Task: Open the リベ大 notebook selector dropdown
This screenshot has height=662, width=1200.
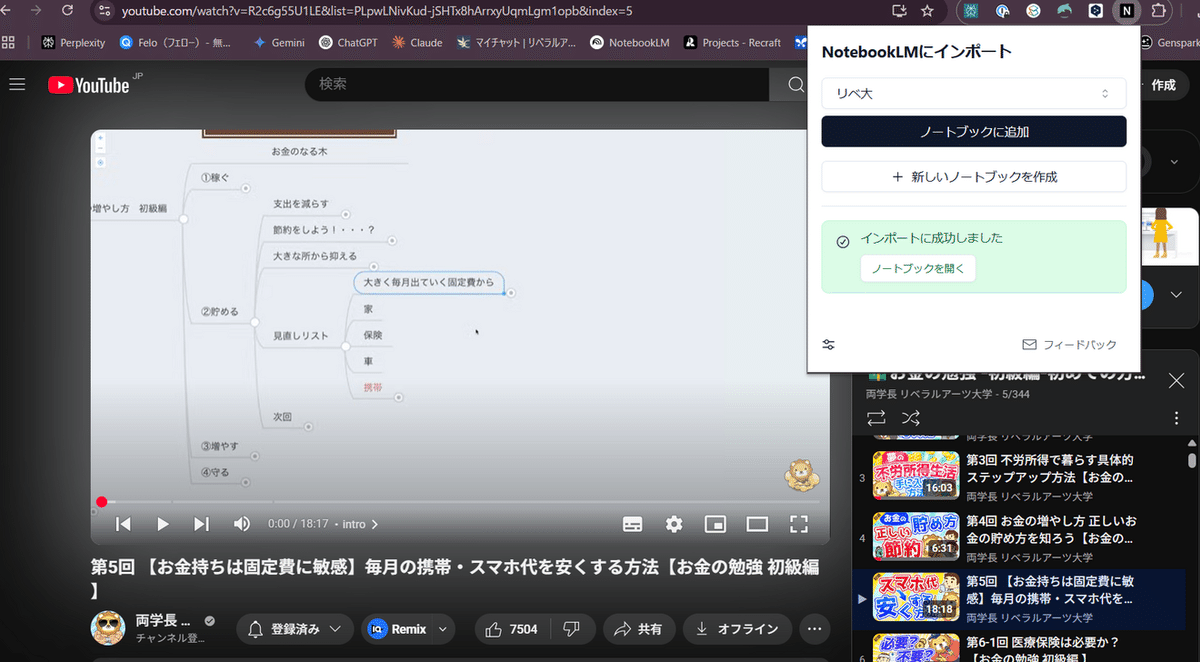Action: coord(973,93)
